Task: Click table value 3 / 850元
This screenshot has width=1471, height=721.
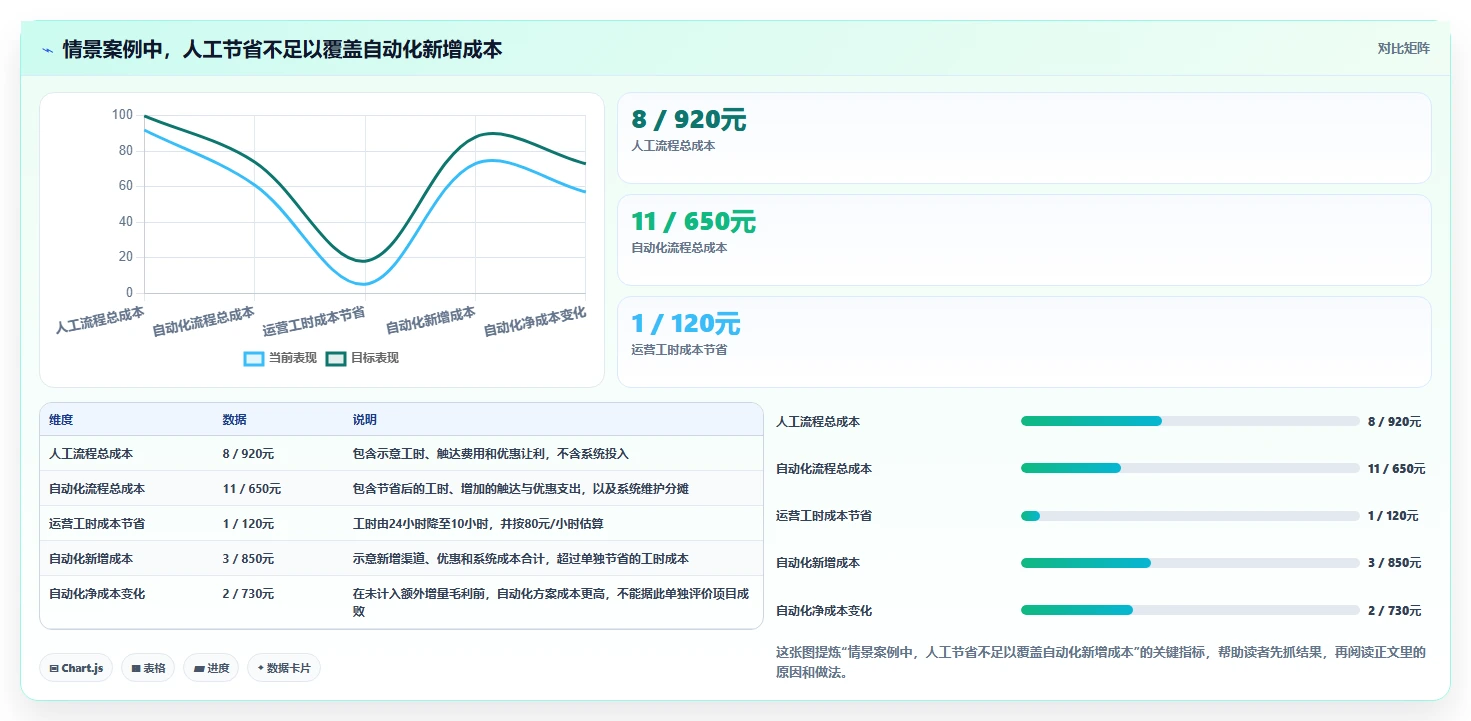Action: 248,559
